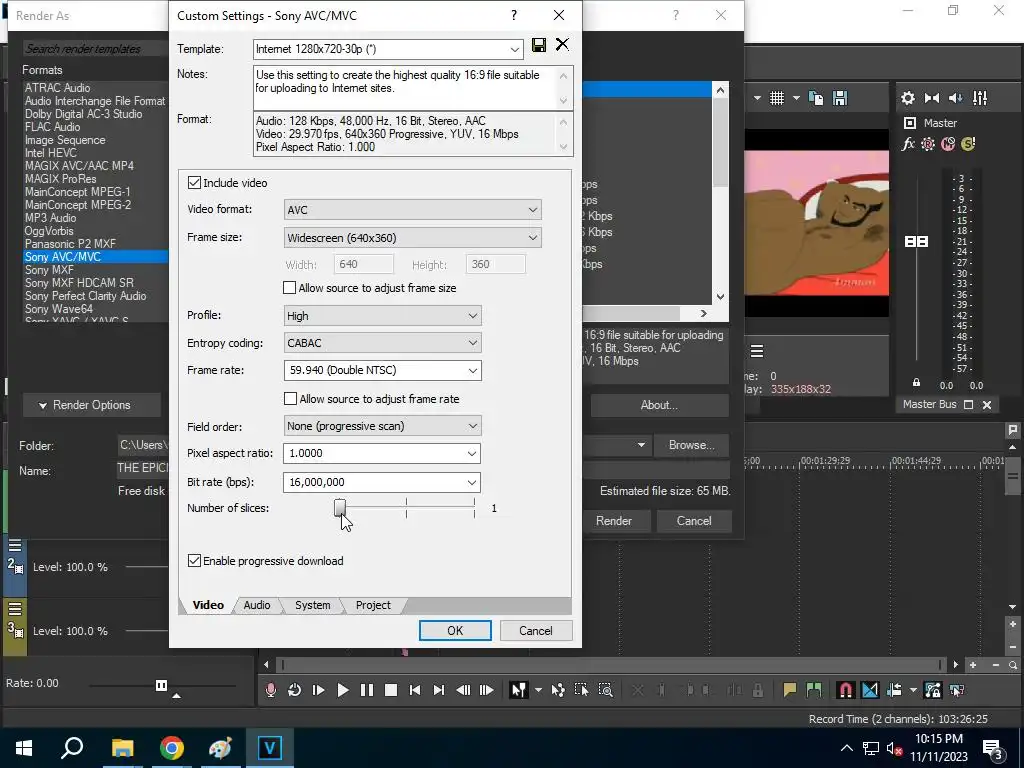The image size is (1024, 768).
Task: Step to next frame
Action: click(x=487, y=690)
